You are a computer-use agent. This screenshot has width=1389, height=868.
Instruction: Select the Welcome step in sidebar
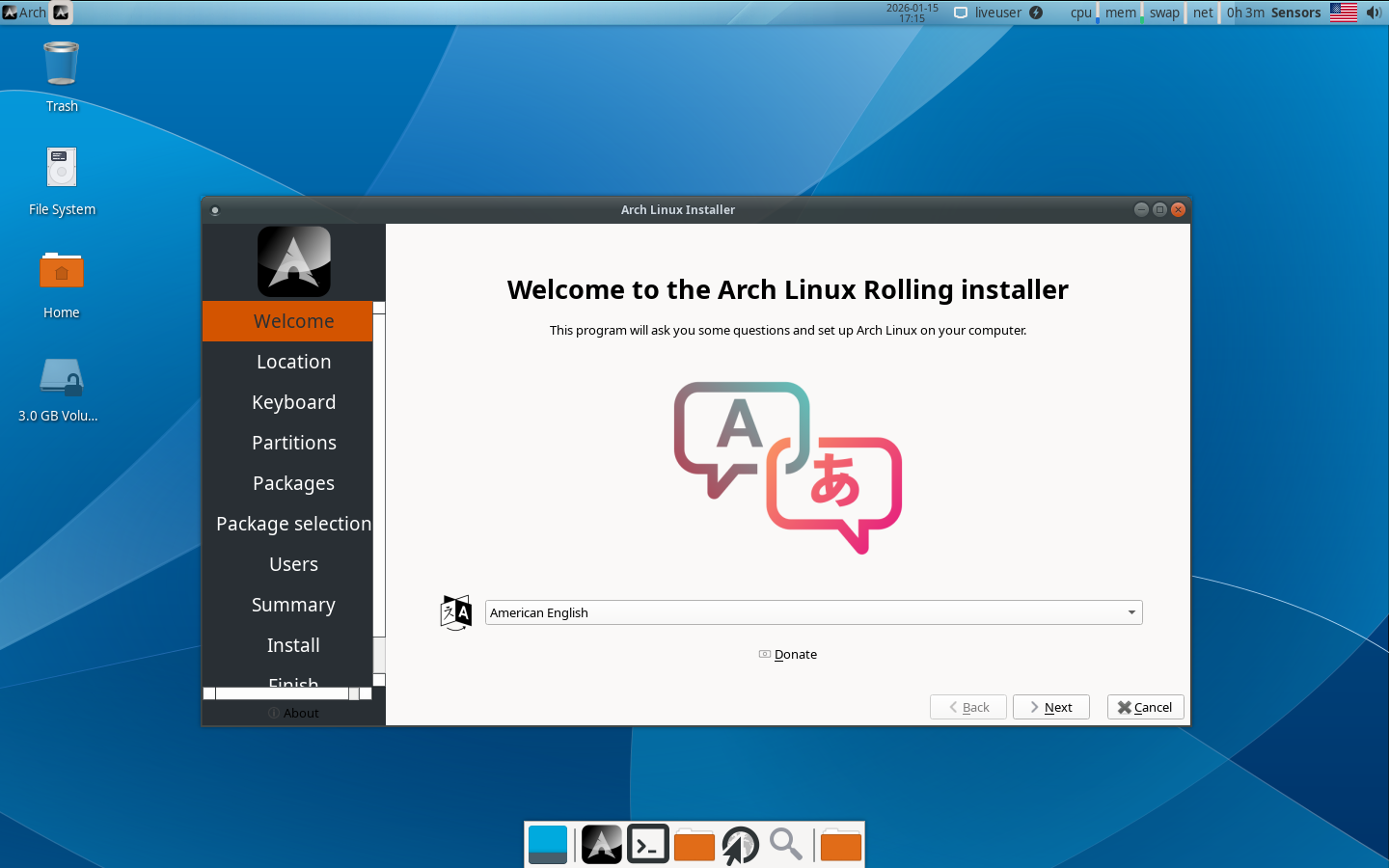pos(293,321)
